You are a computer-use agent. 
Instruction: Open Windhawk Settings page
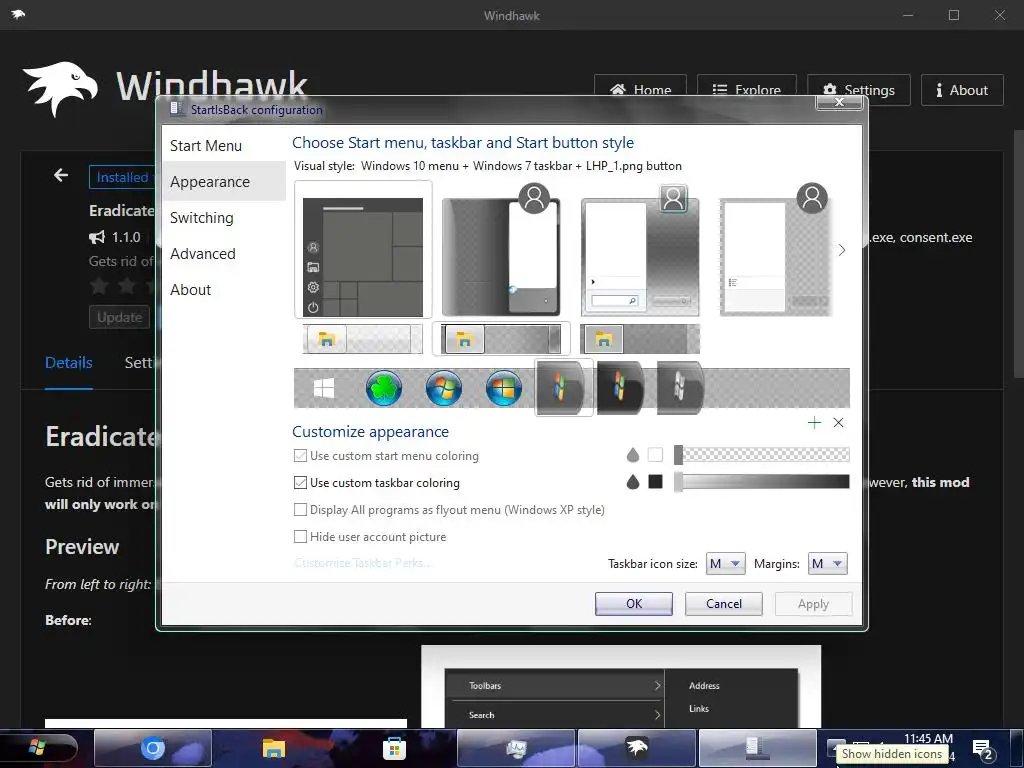pos(859,89)
